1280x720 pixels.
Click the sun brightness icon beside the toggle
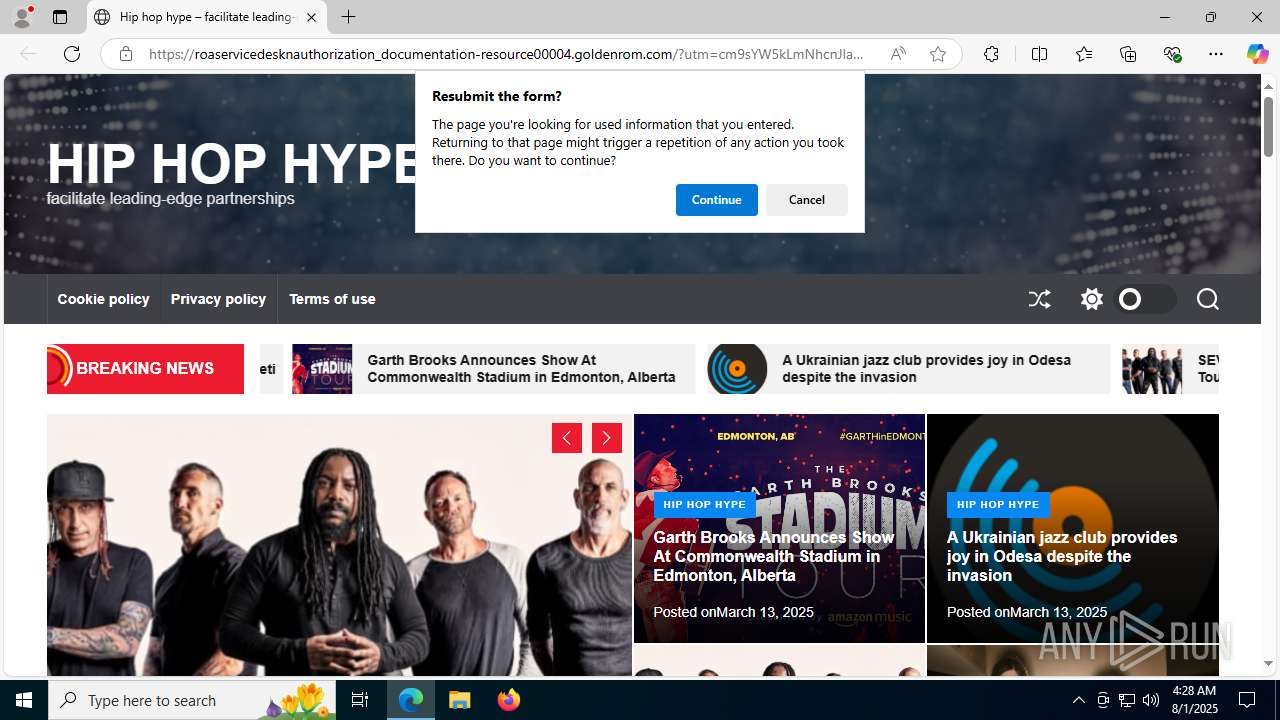pos(1091,299)
